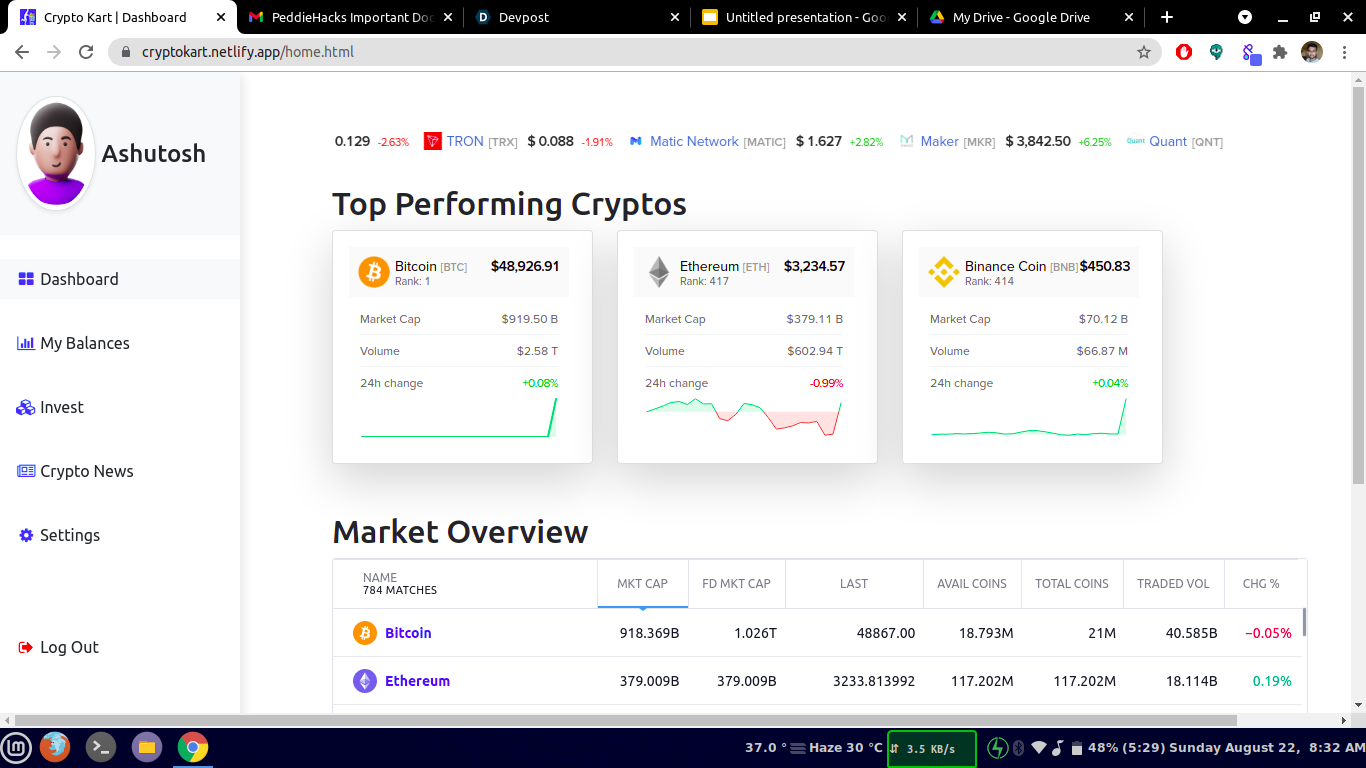Open a new browser tab with plus
This screenshot has height=768, width=1366.
pos(1166,17)
